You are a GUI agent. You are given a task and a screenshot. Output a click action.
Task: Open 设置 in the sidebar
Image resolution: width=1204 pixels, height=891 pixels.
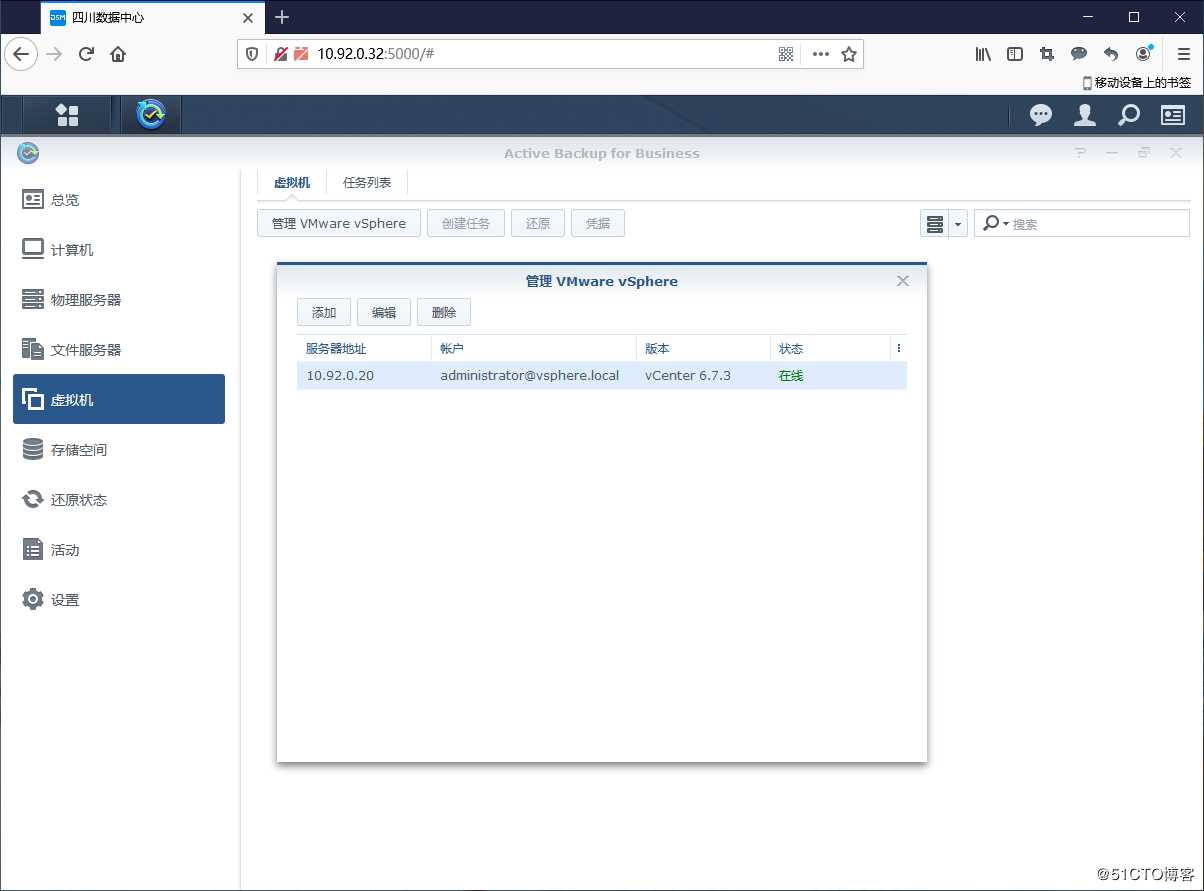(119, 599)
